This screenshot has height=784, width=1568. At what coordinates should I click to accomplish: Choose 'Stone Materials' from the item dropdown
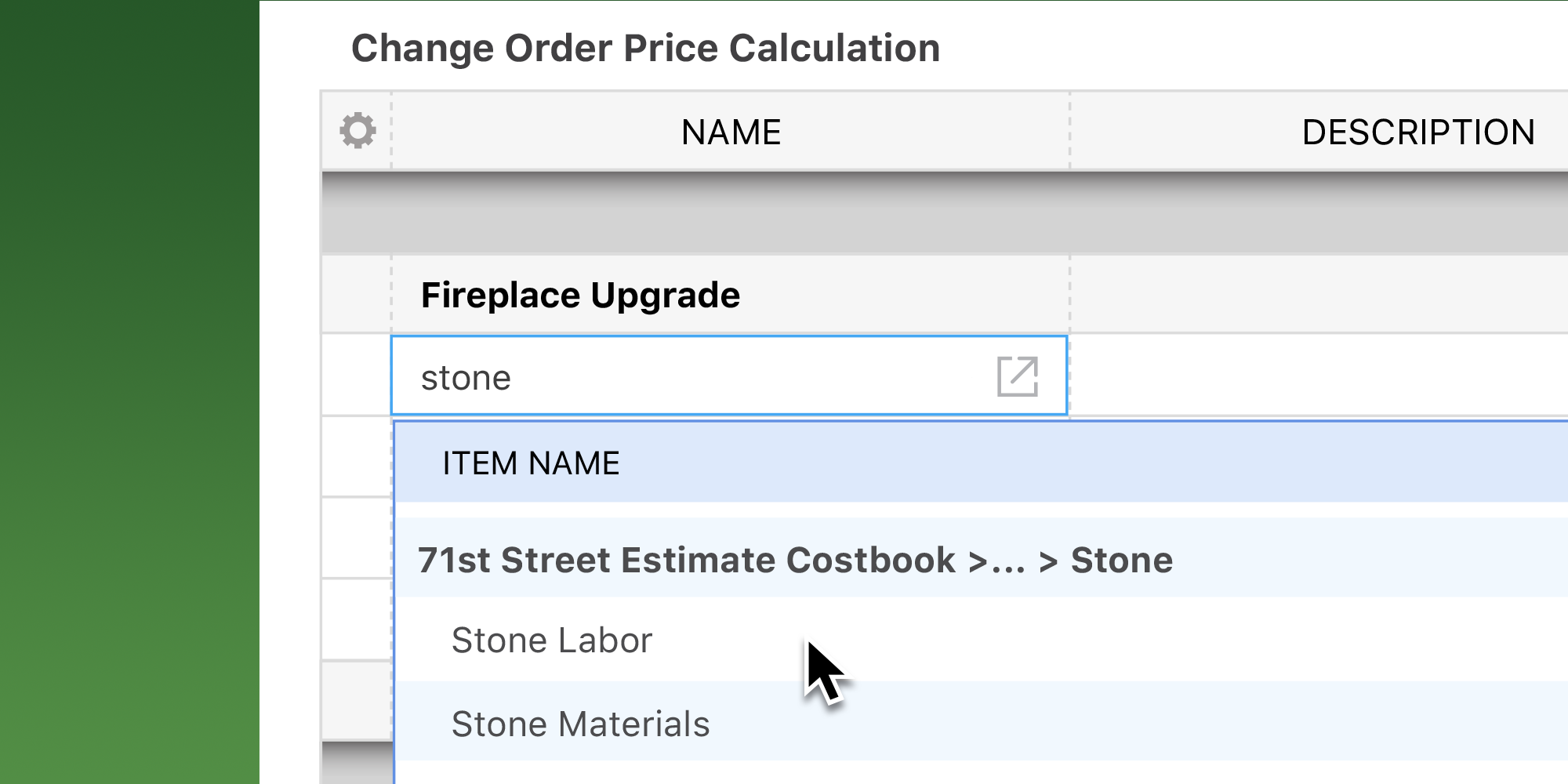tap(581, 724)
